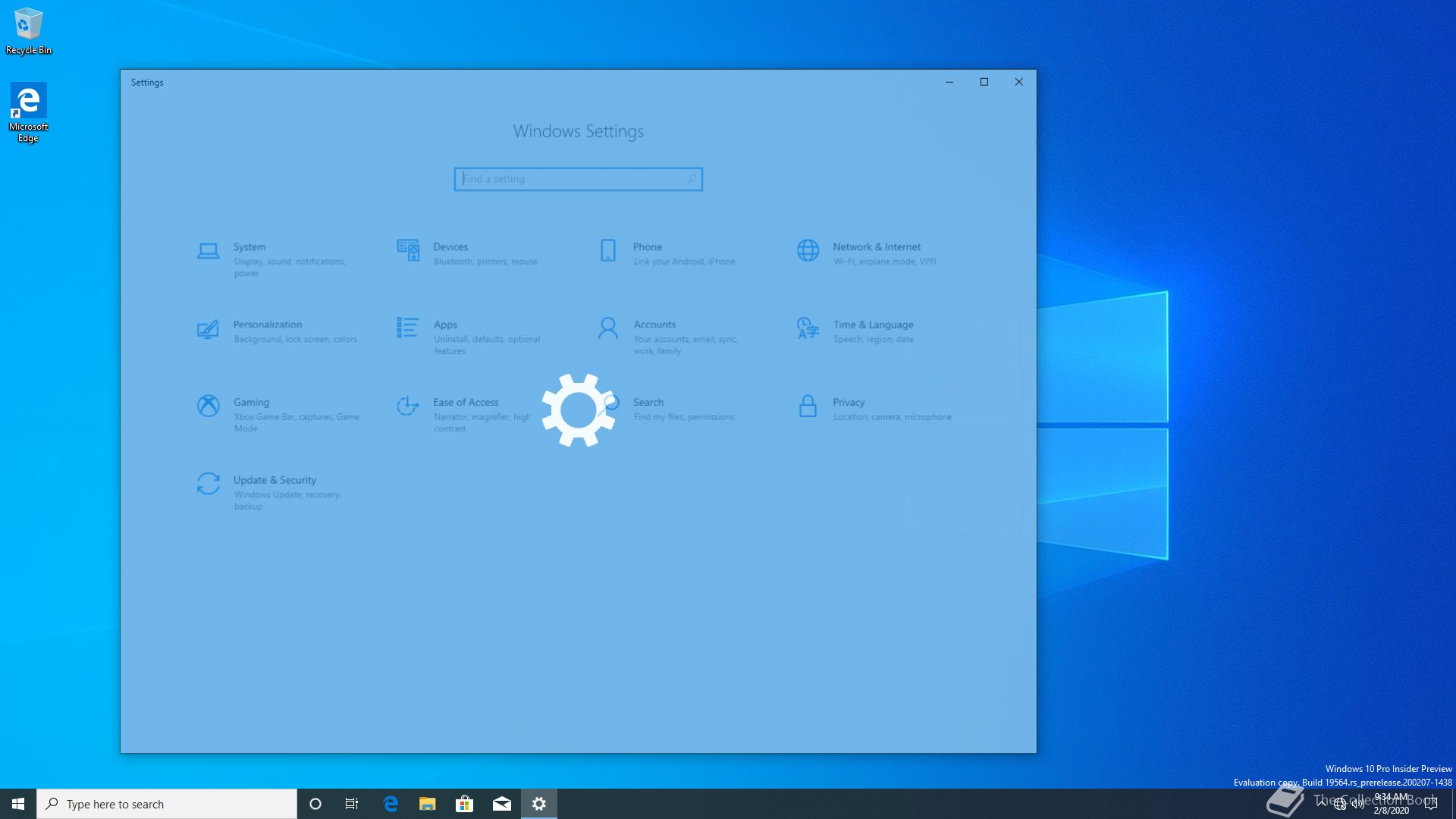
Task: Click the Windows Settings heading
Action: point(578,131)
